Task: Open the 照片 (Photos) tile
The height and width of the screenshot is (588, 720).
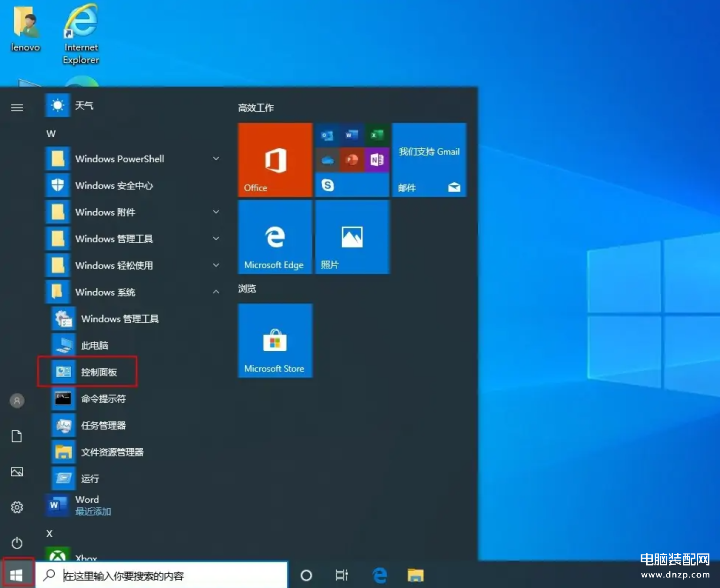Action: click(352, 237)
